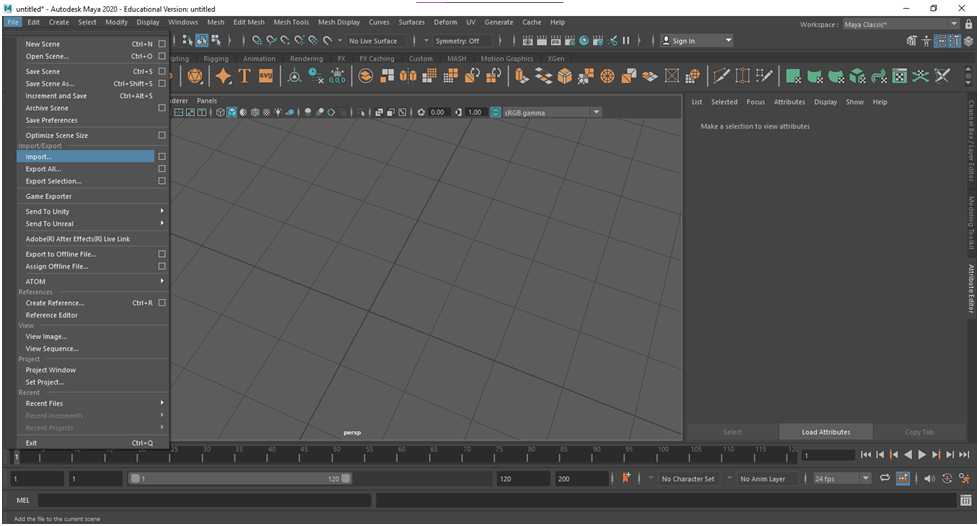Open the No Anim Layer dropdown arrow
Screen dimensions: 979x526
(x=729, y=479)
